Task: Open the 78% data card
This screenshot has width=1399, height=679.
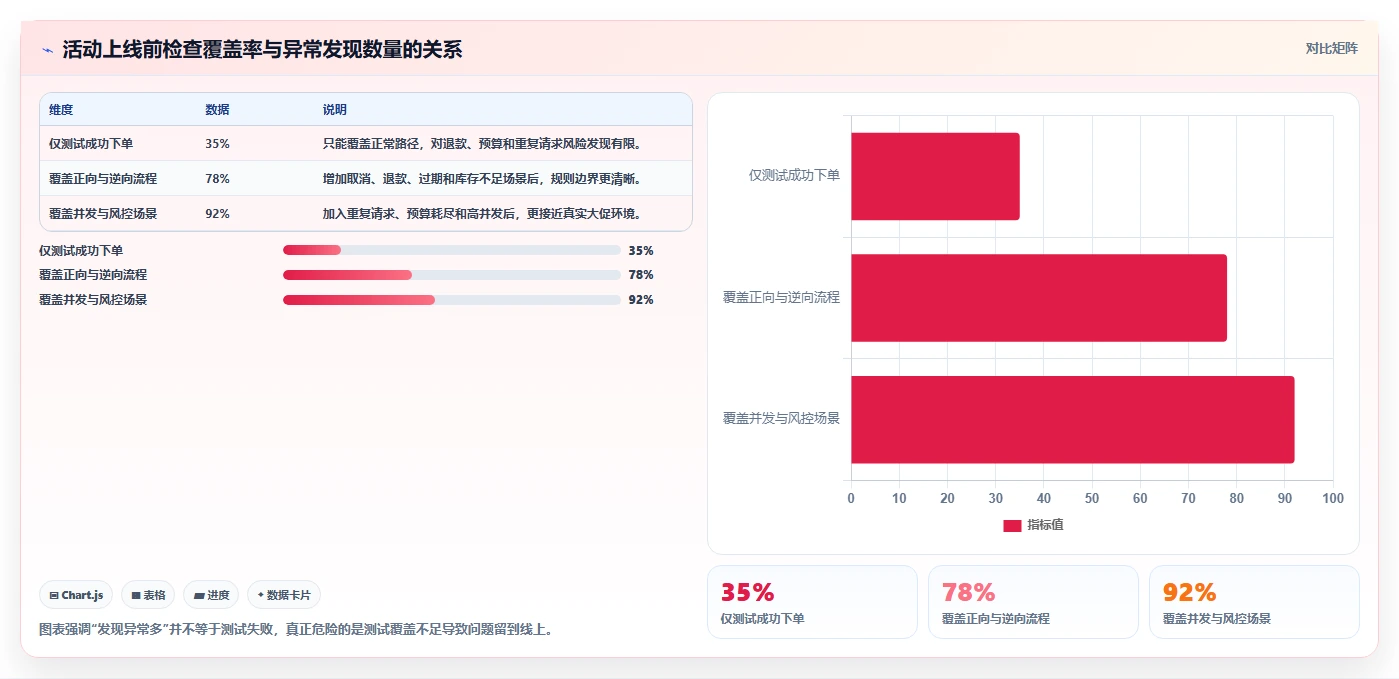Action: [1033, 602]
